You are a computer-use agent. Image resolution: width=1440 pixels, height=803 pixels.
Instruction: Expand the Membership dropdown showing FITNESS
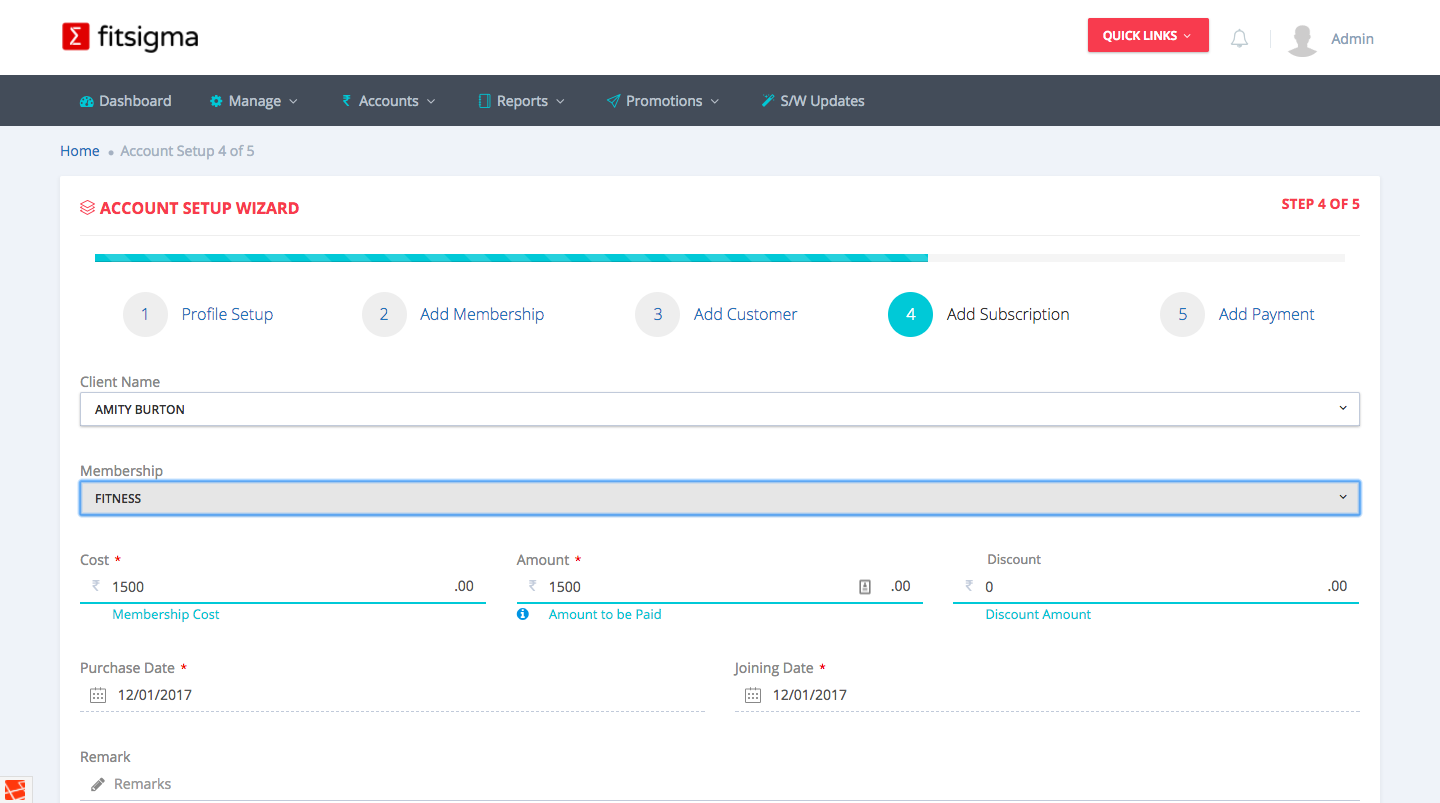click(x=719, y=498)
